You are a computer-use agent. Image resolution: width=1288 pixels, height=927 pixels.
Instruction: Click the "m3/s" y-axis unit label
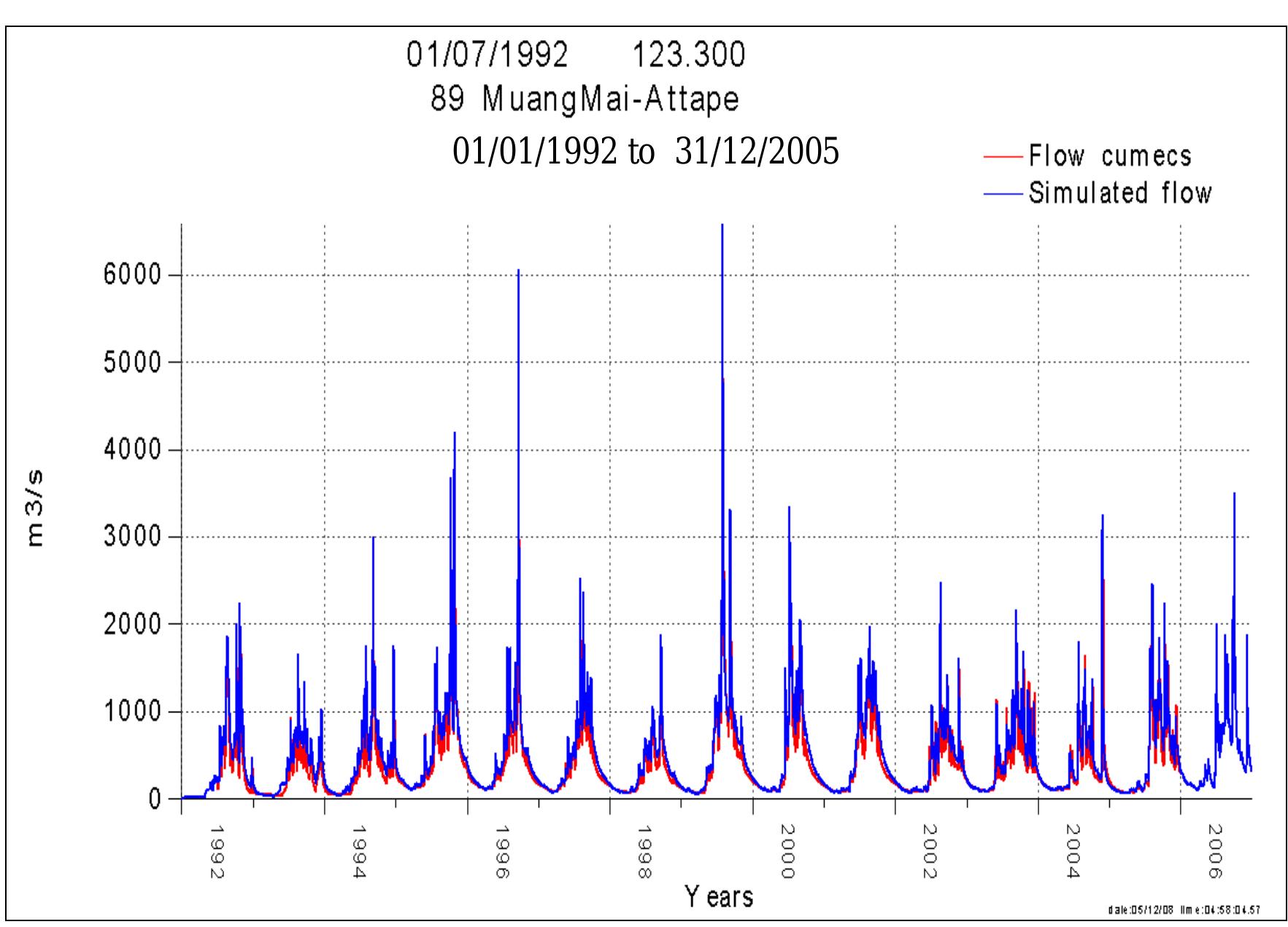pyautogui.click(x=35, y=509)
